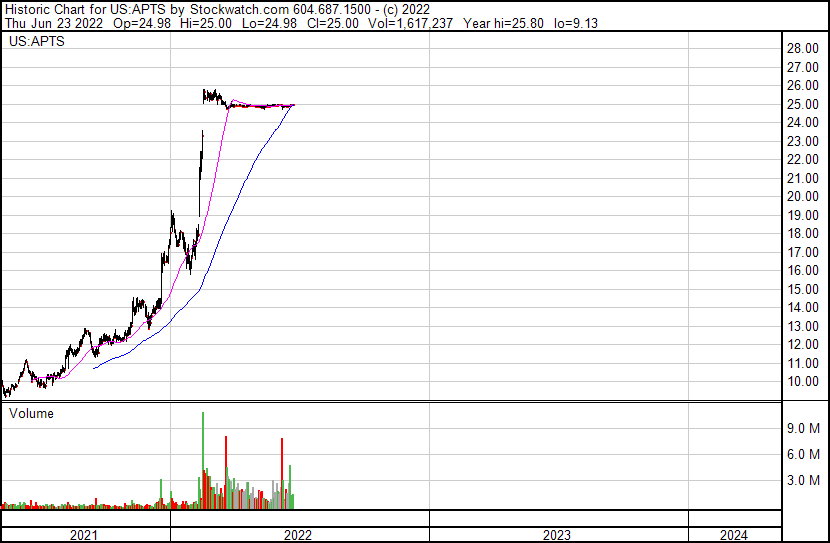Screen dimensions: 830x543
Task: Click the Year hi=25.80 header value
Action: coord(503,23)
